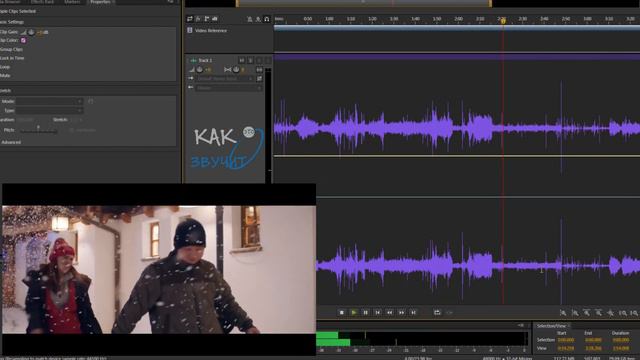The height and width of the screenshot is (360, 640).
Task: Click the Levels meter bar
Action: pos(422,339)
